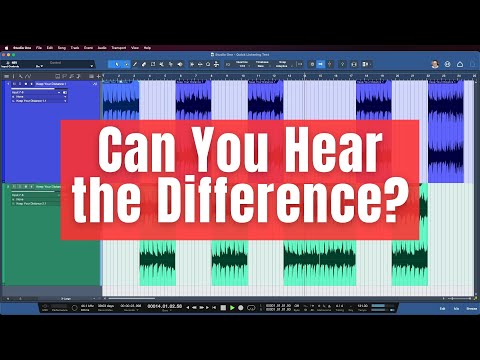This screenshot has width=480, height=360.
Task: Open the Transport menu
Action: coord(119,48)
